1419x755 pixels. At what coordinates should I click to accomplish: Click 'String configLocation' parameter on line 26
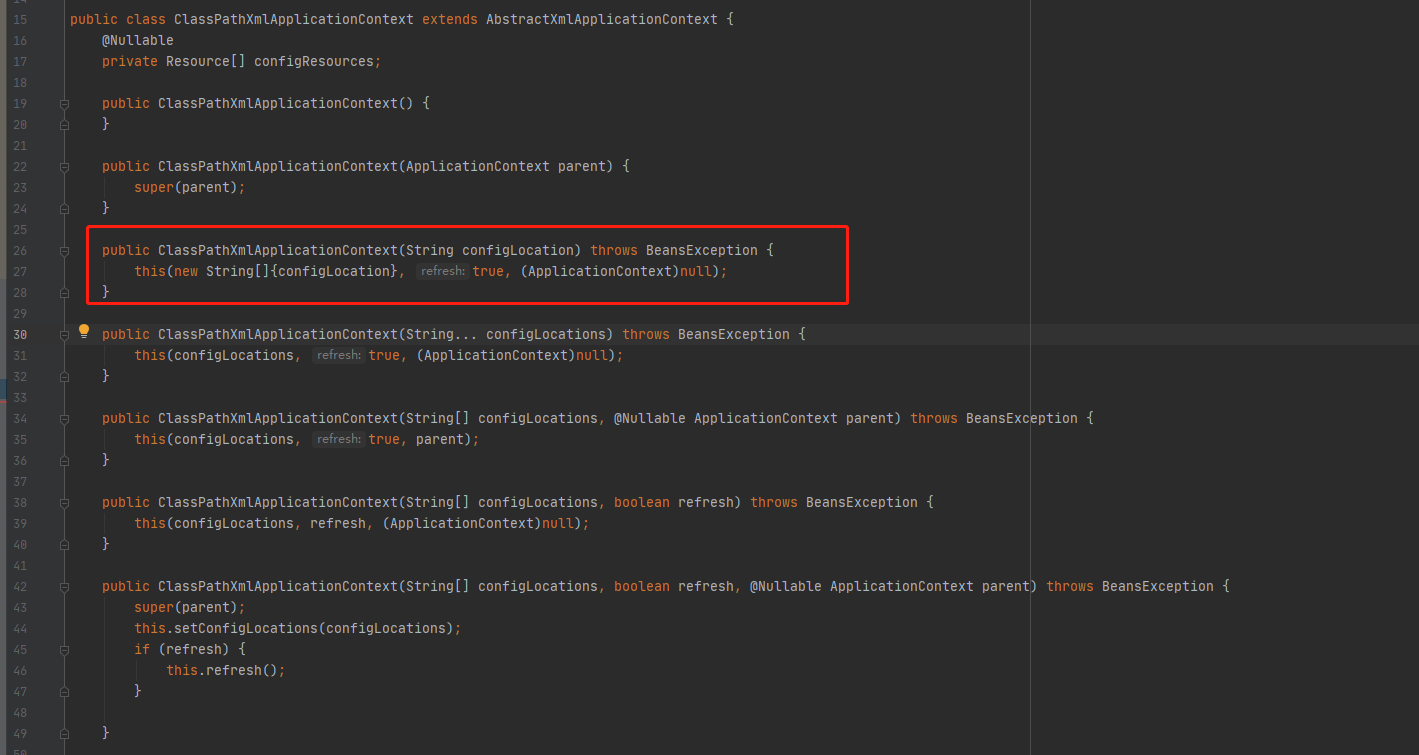490,250
